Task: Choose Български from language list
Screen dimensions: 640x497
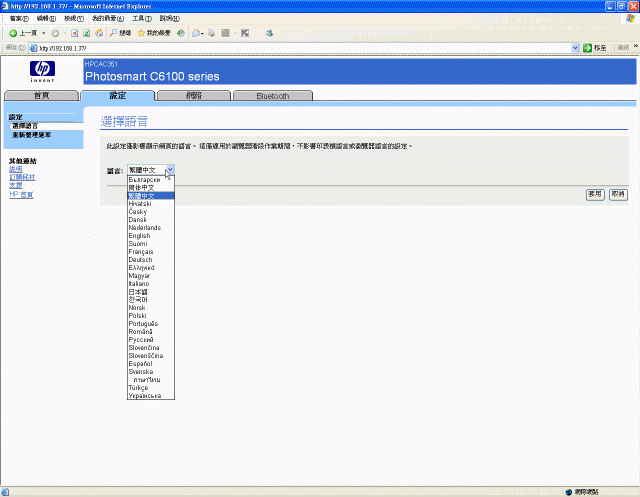Action: click(151, 180)
